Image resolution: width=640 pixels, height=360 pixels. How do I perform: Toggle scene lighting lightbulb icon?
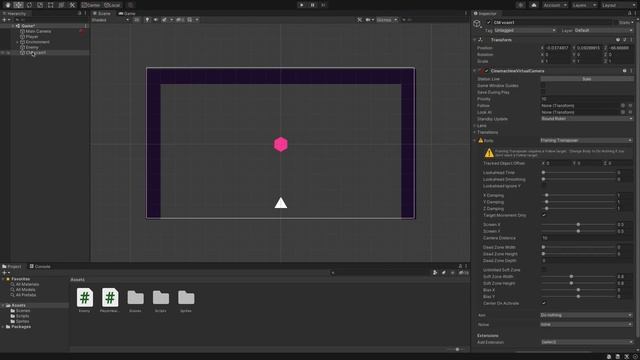pos(147,20)
